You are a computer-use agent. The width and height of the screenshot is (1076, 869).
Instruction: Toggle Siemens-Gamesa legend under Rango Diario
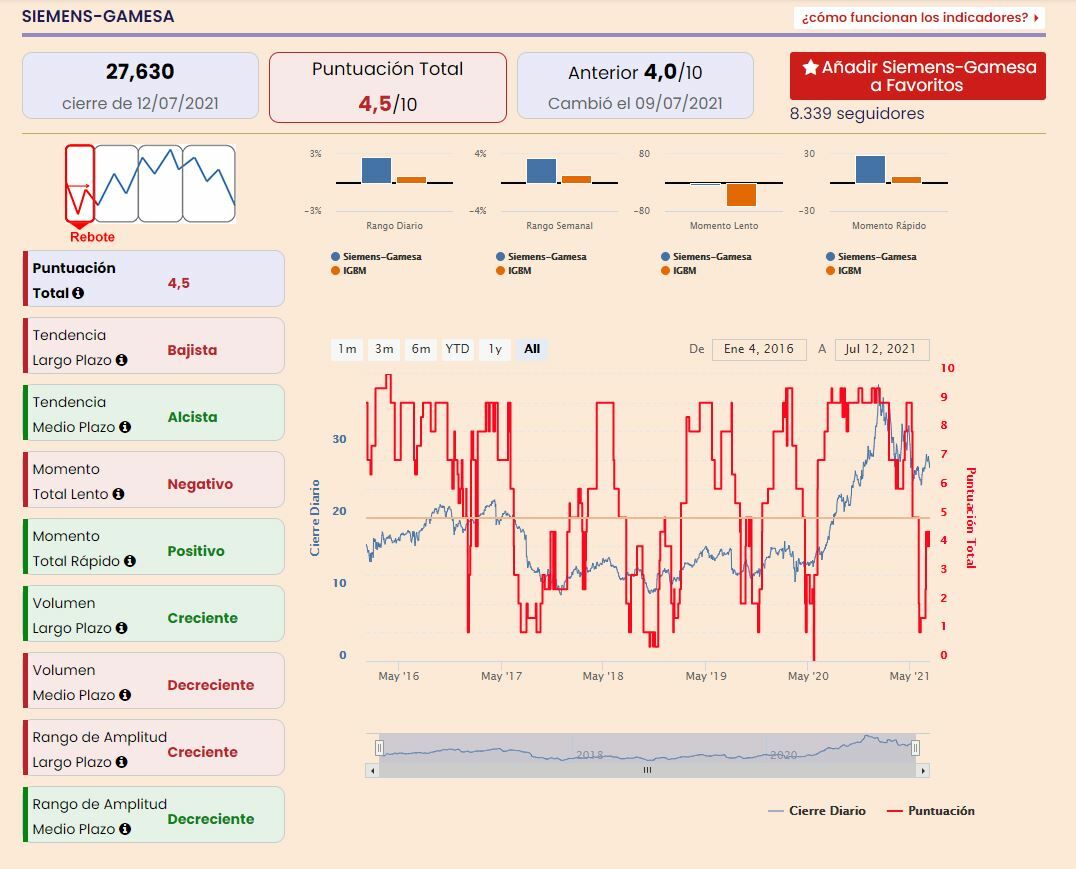(x=376, y=257)
